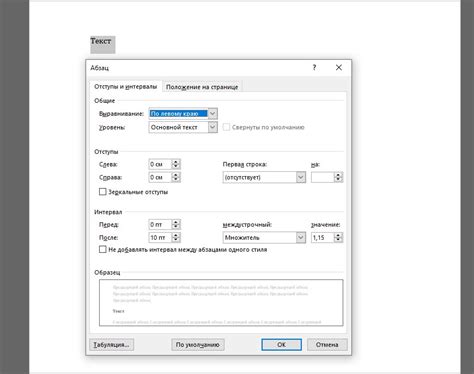The image size is (474, 374).
Task: Click the значение 1,15 field
Action: click(x=322, y=238)
